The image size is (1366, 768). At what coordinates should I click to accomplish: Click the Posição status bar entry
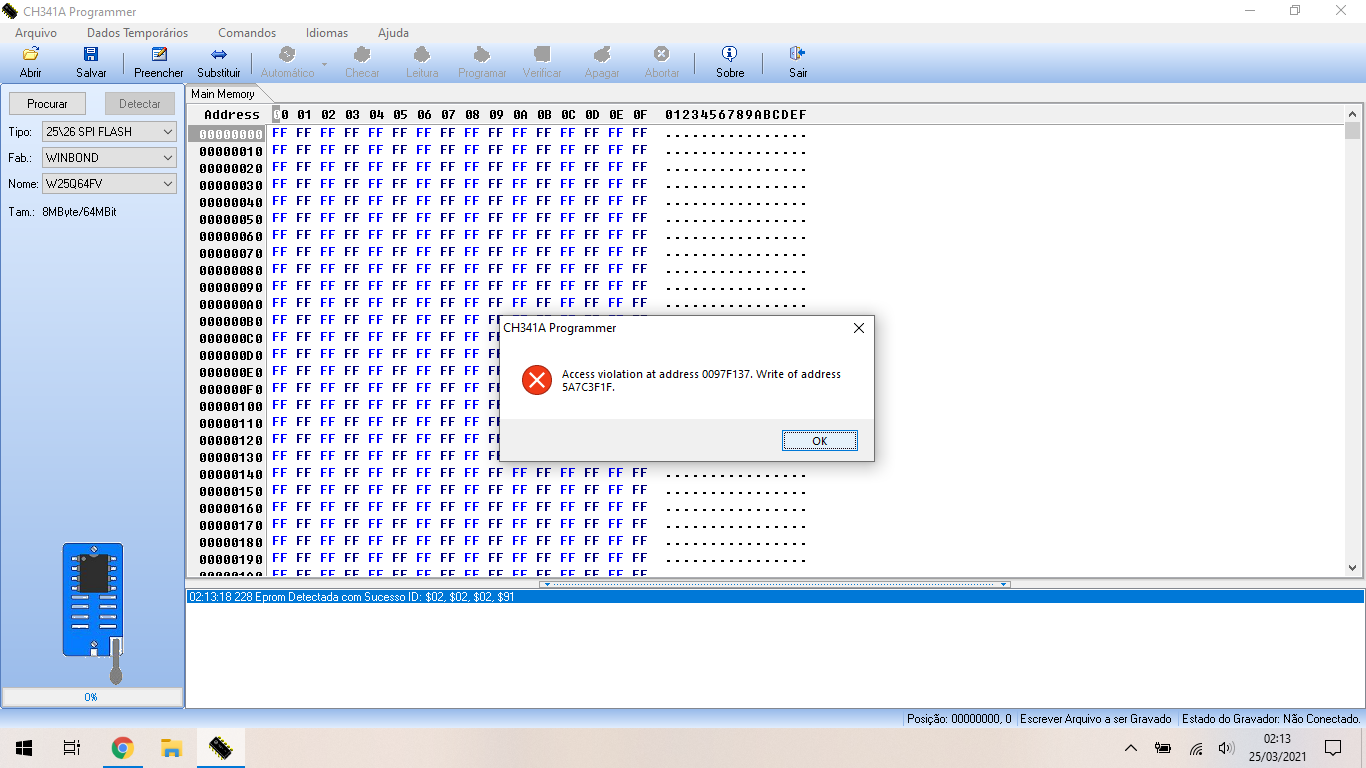(x=959, y=719)
